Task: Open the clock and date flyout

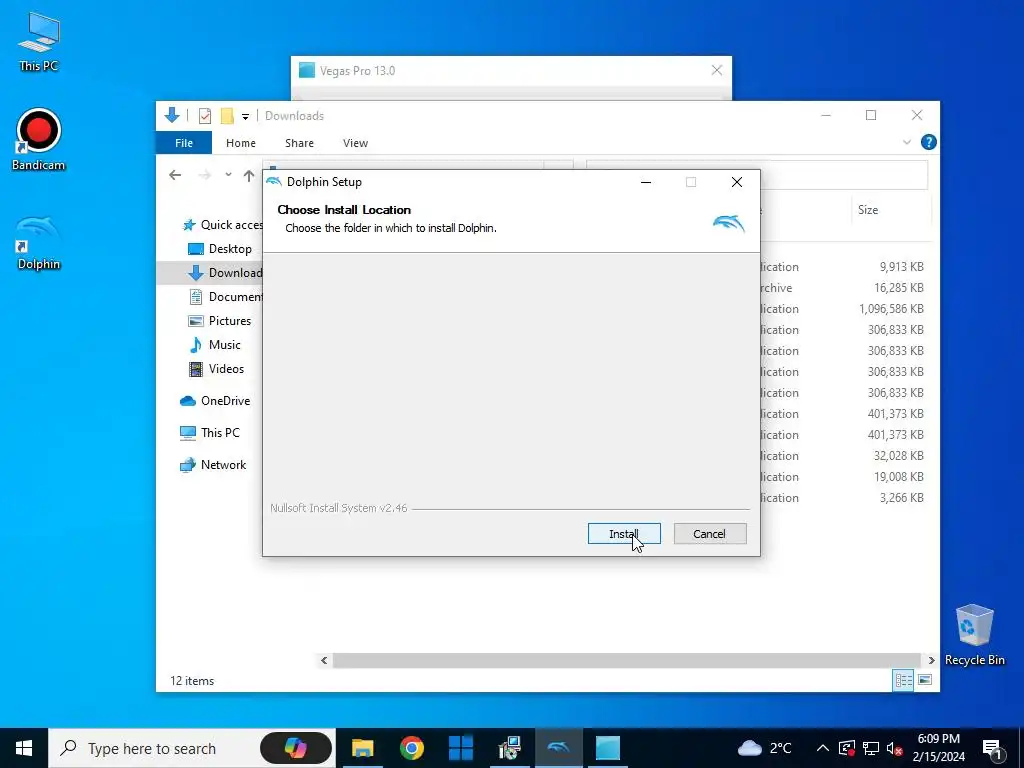Action: point(939,748)
